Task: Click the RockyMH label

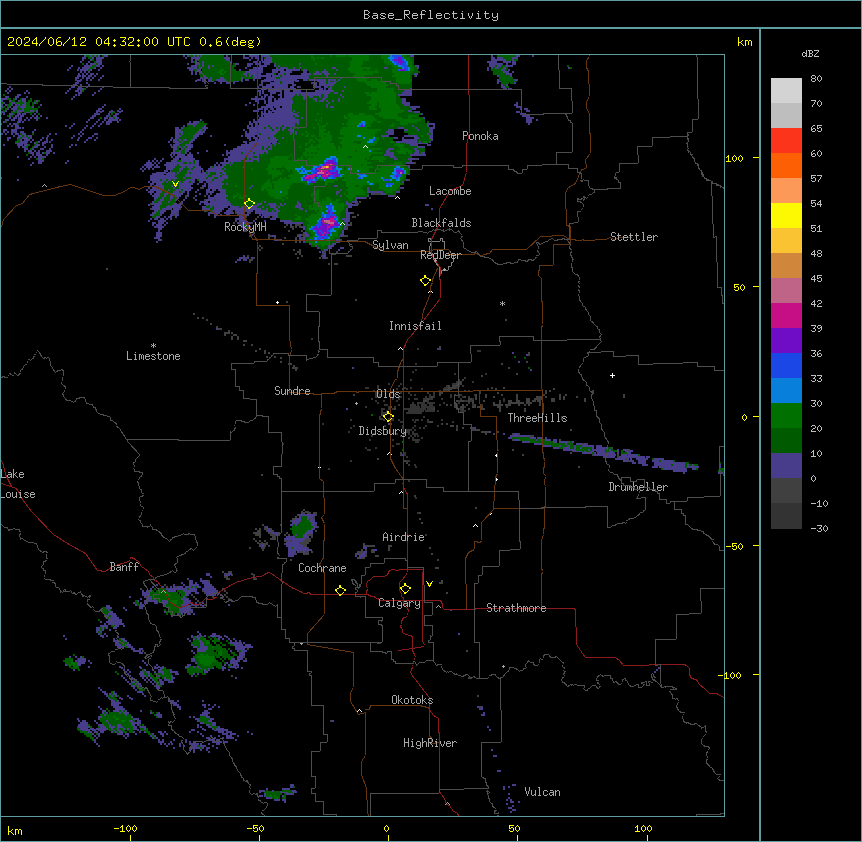Action: (245, 227)
